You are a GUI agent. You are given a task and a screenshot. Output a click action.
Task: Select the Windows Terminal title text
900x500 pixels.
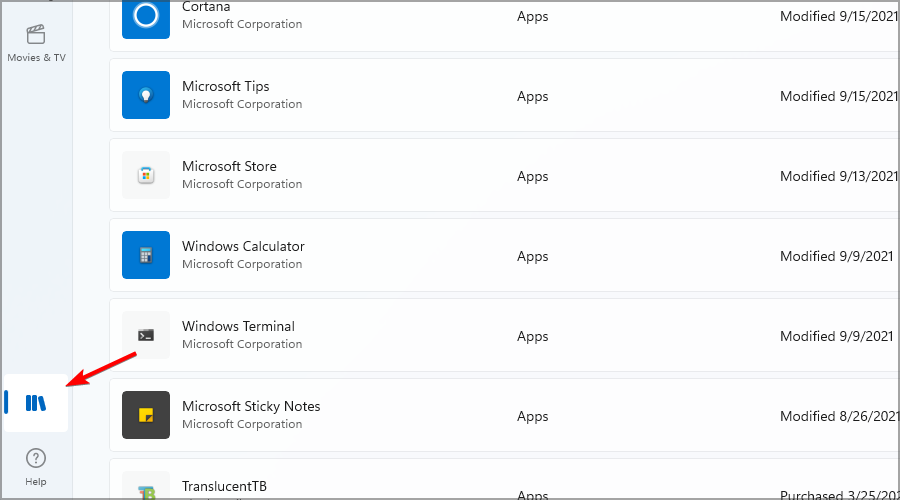click(x=238, y=326)
